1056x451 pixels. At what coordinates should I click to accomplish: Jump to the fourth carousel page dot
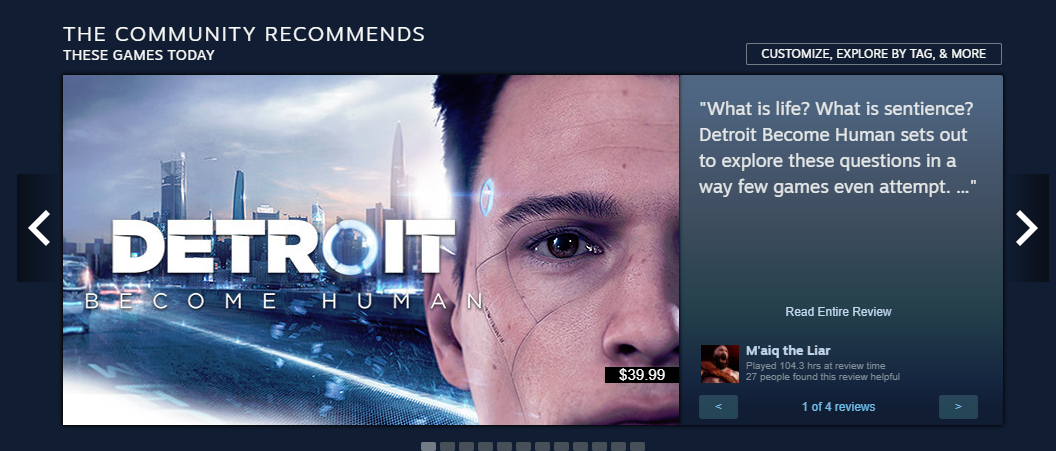(486, 447)
